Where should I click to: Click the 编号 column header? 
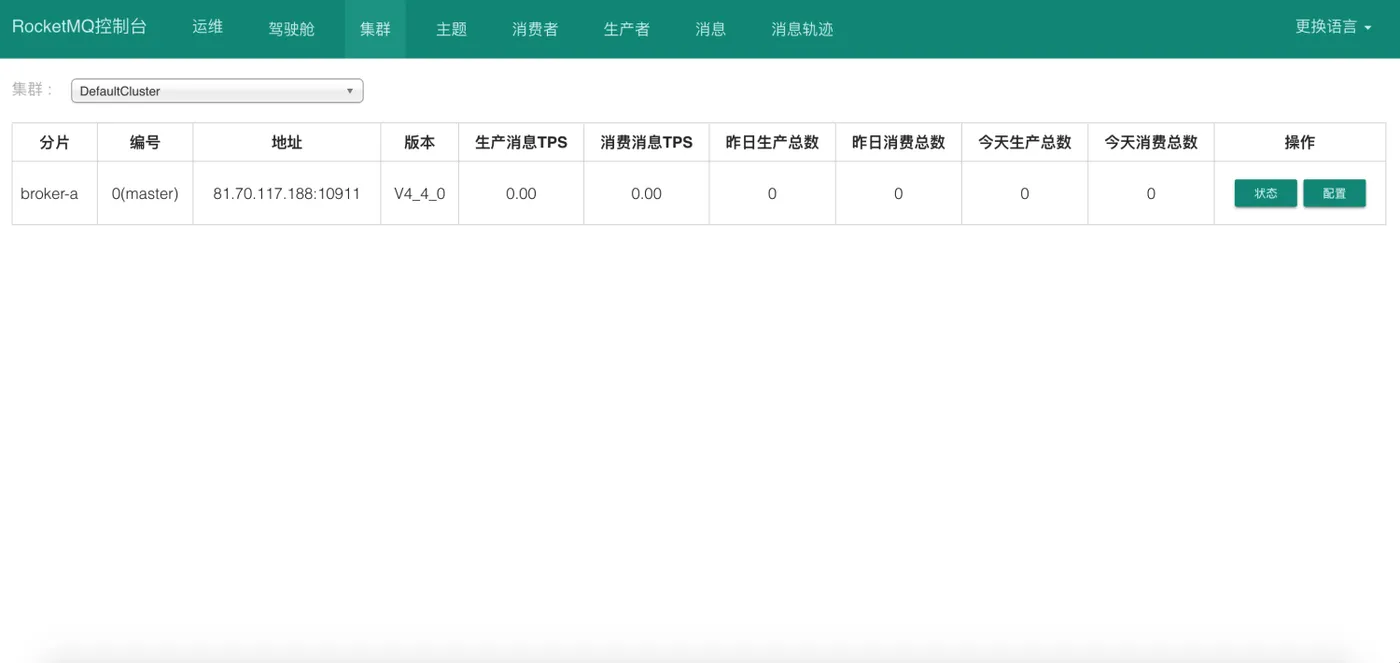[145, 142]
